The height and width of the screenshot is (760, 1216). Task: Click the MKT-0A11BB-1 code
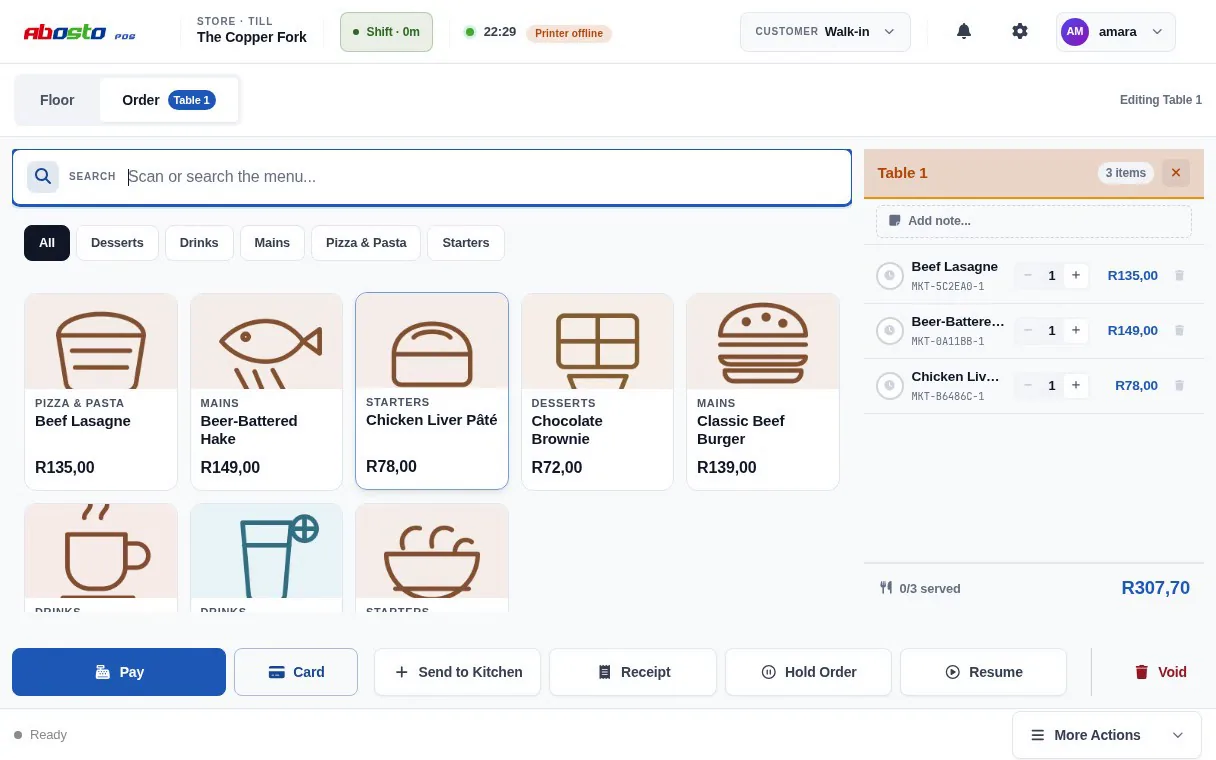948,341
